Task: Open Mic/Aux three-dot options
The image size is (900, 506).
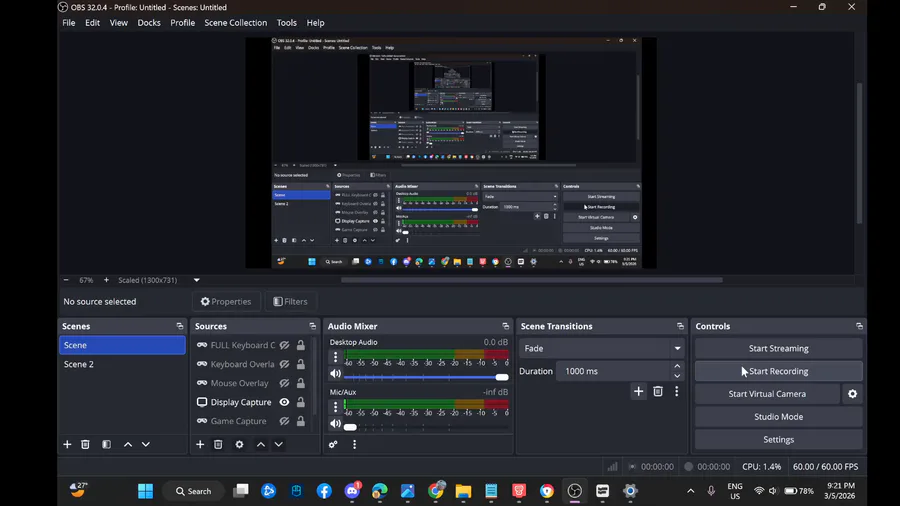Action: pos(336,407)
